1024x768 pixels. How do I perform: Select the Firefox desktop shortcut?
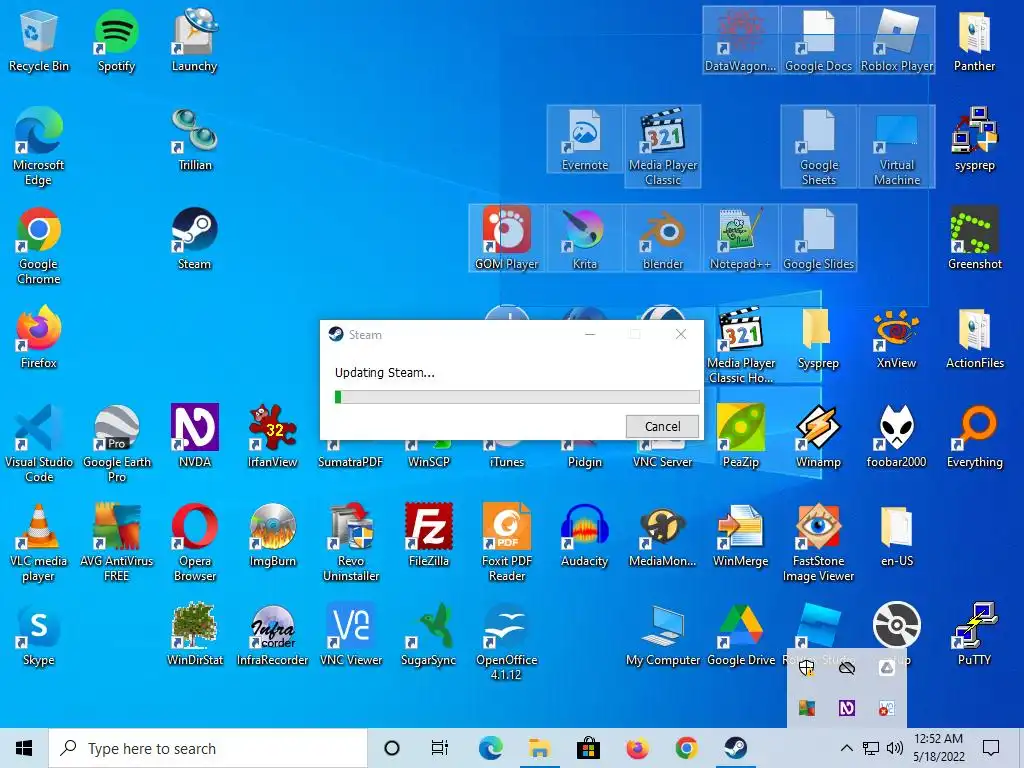pos(39,338)
